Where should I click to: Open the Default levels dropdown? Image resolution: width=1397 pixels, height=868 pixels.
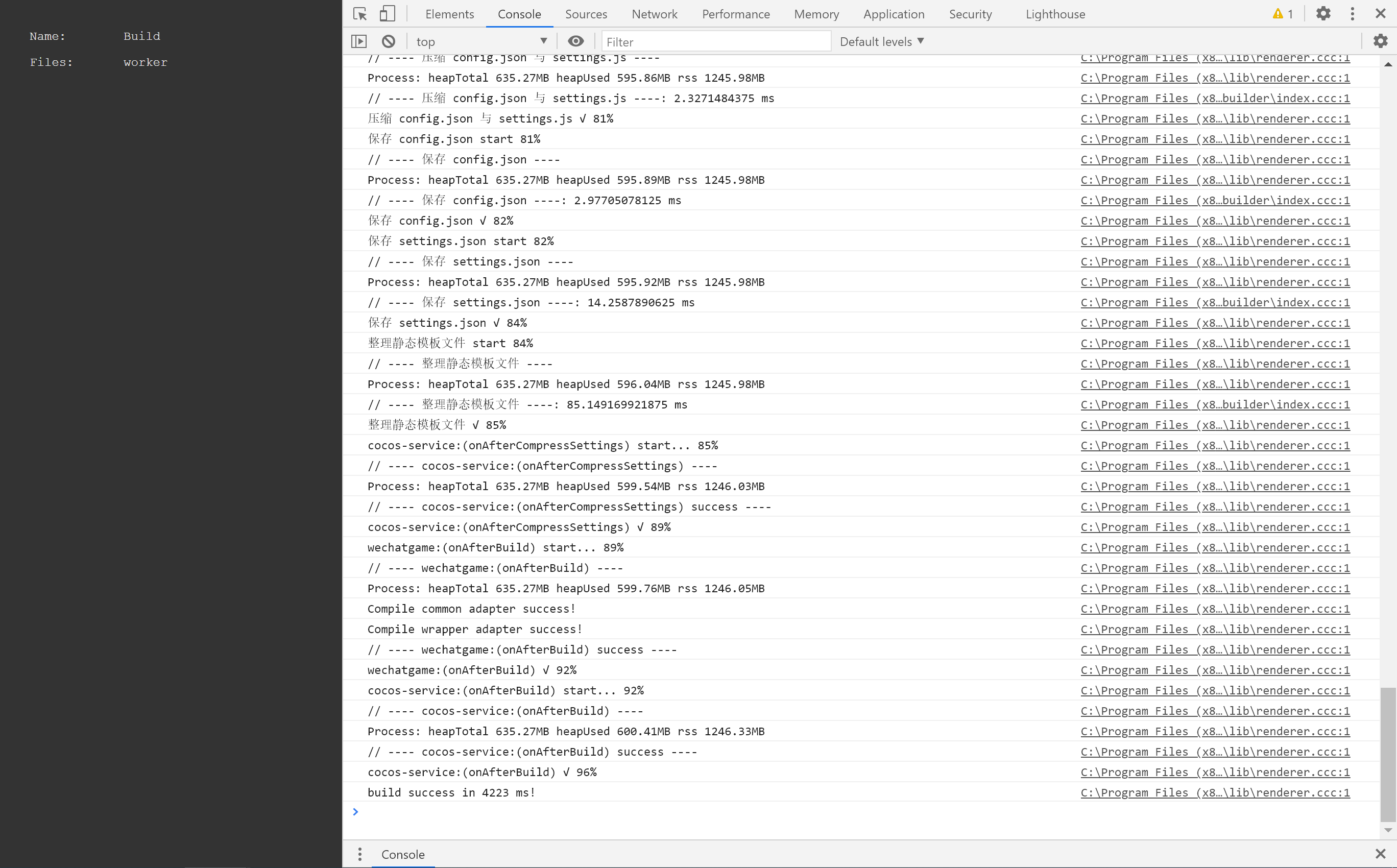882,41
